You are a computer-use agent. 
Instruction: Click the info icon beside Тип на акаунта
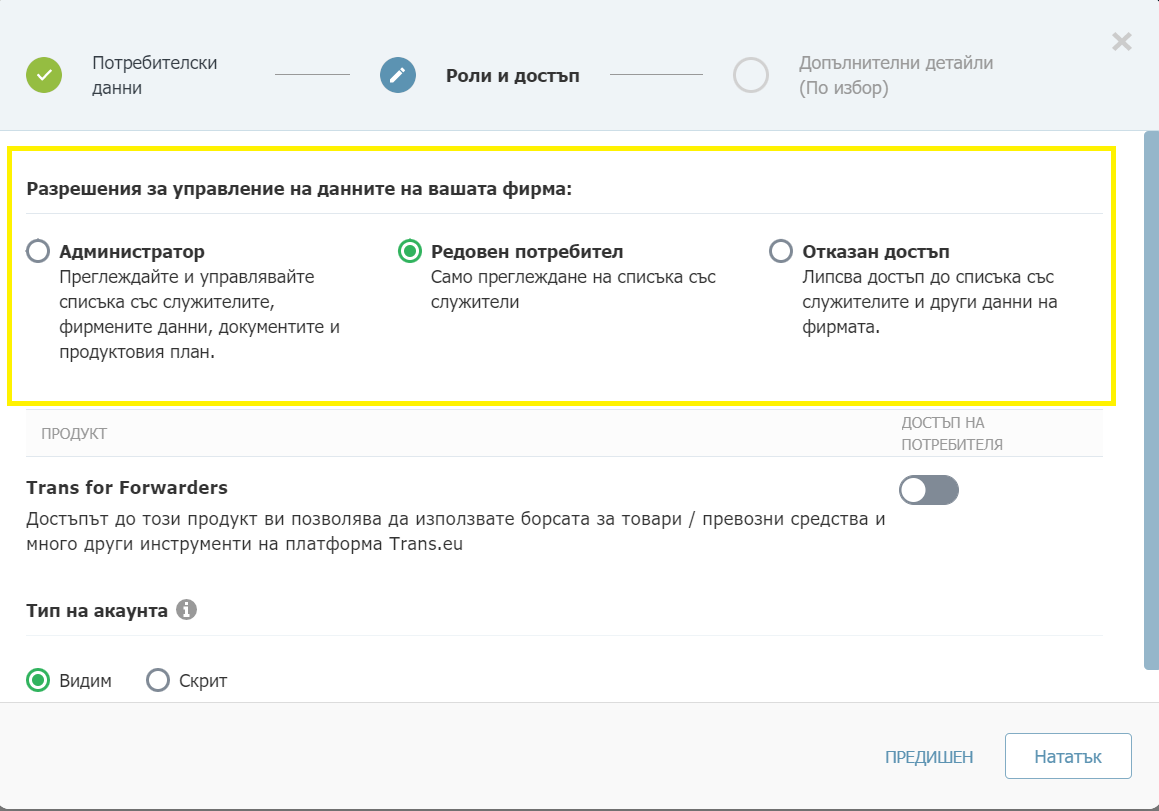(186, 609)
